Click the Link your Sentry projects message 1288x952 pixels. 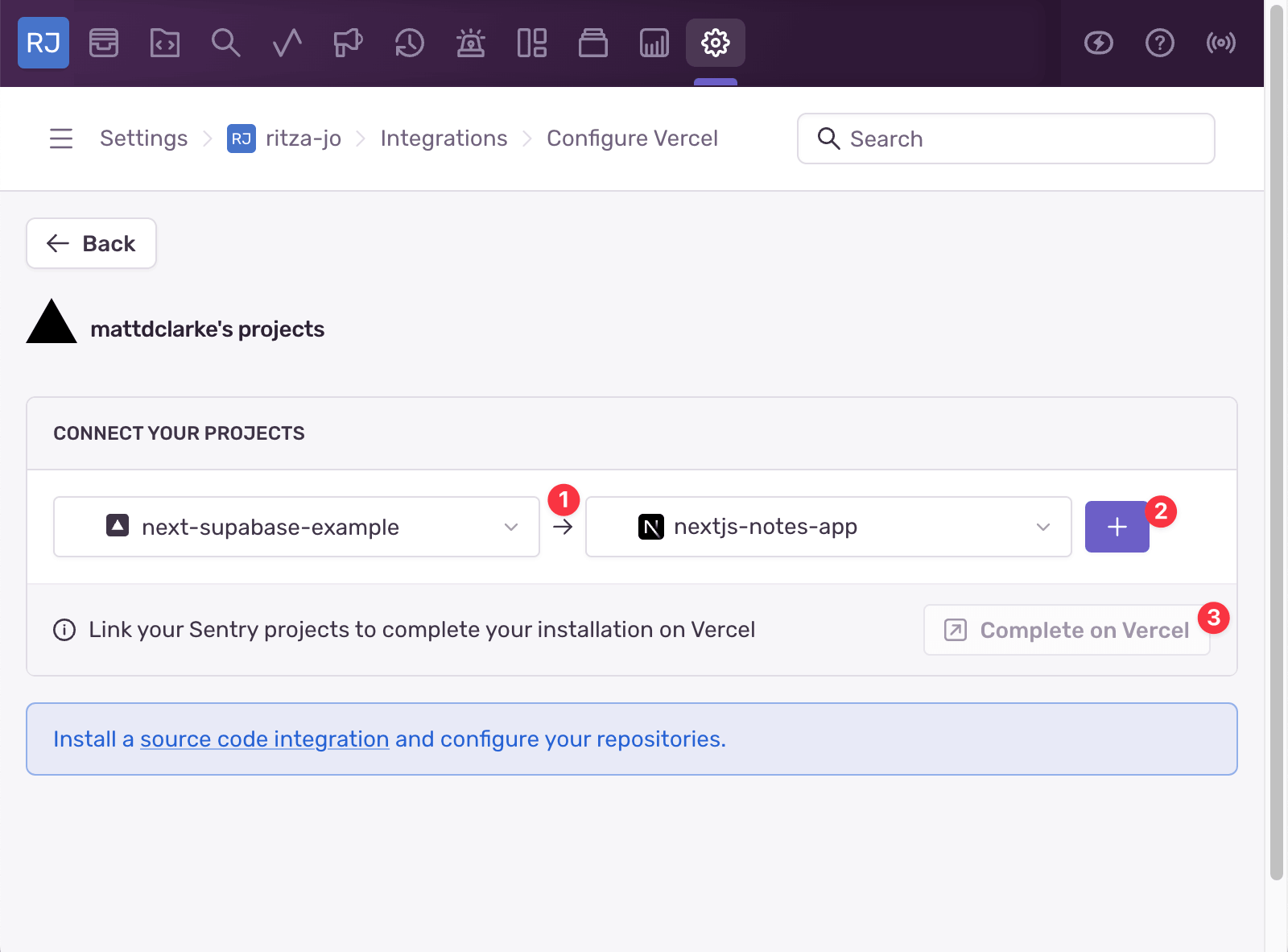coord(423,630)
